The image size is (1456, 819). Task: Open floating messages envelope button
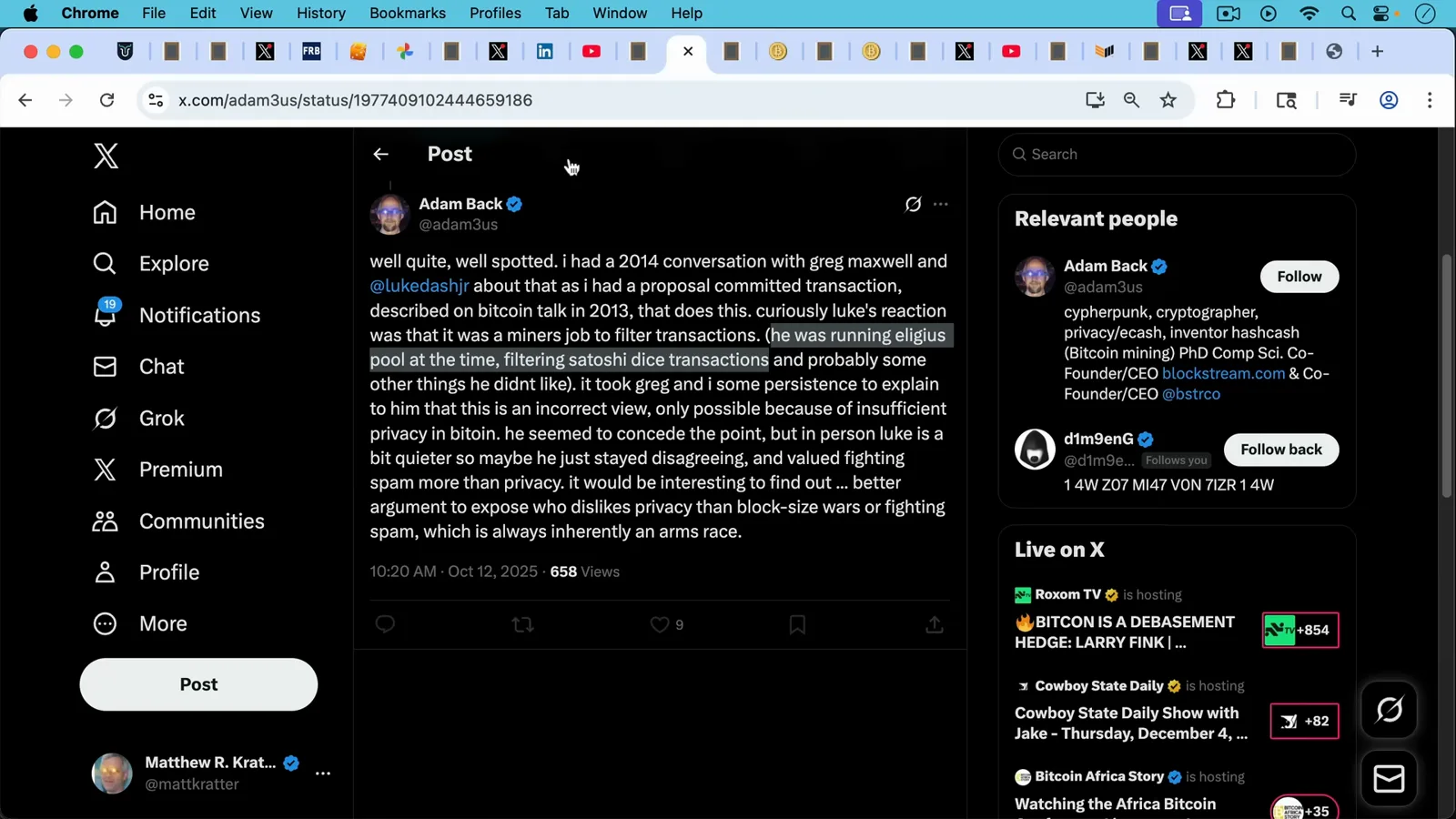(1390, 779)
